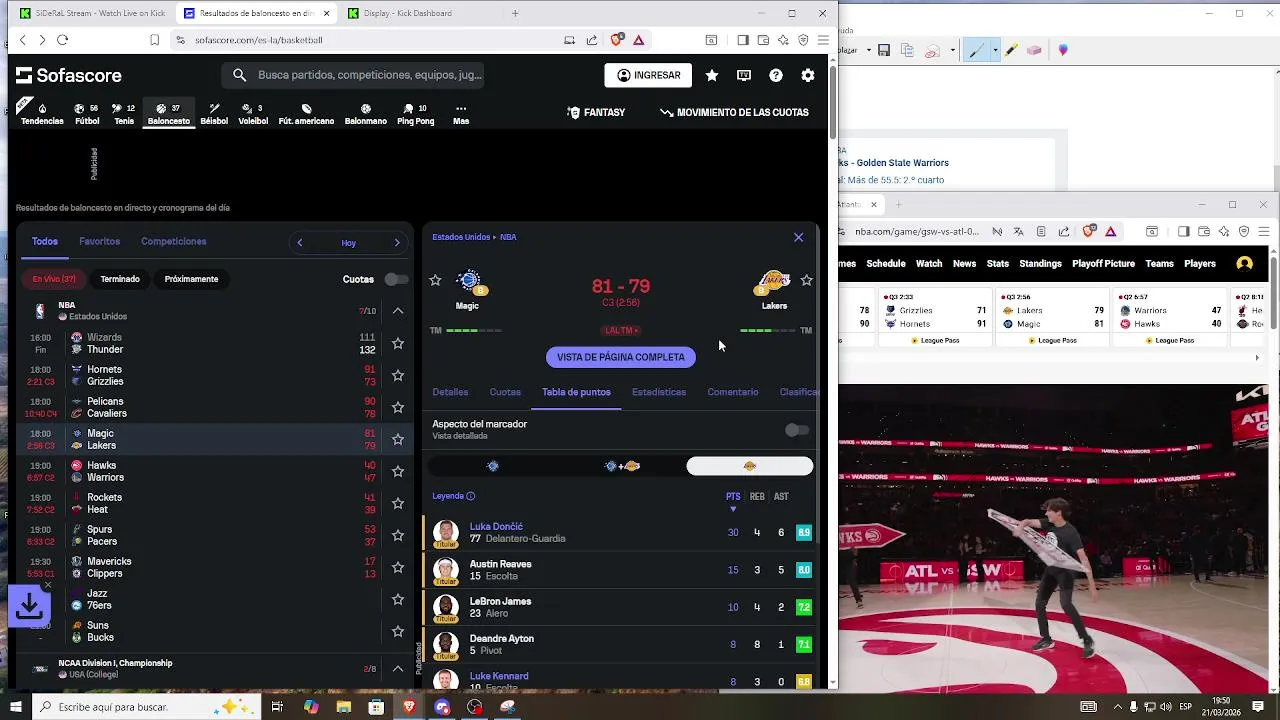This screenshot has width=1280, height=720.
Task: Go to previous day arrow
Action: pyautogui.click(x=299, y=243)
